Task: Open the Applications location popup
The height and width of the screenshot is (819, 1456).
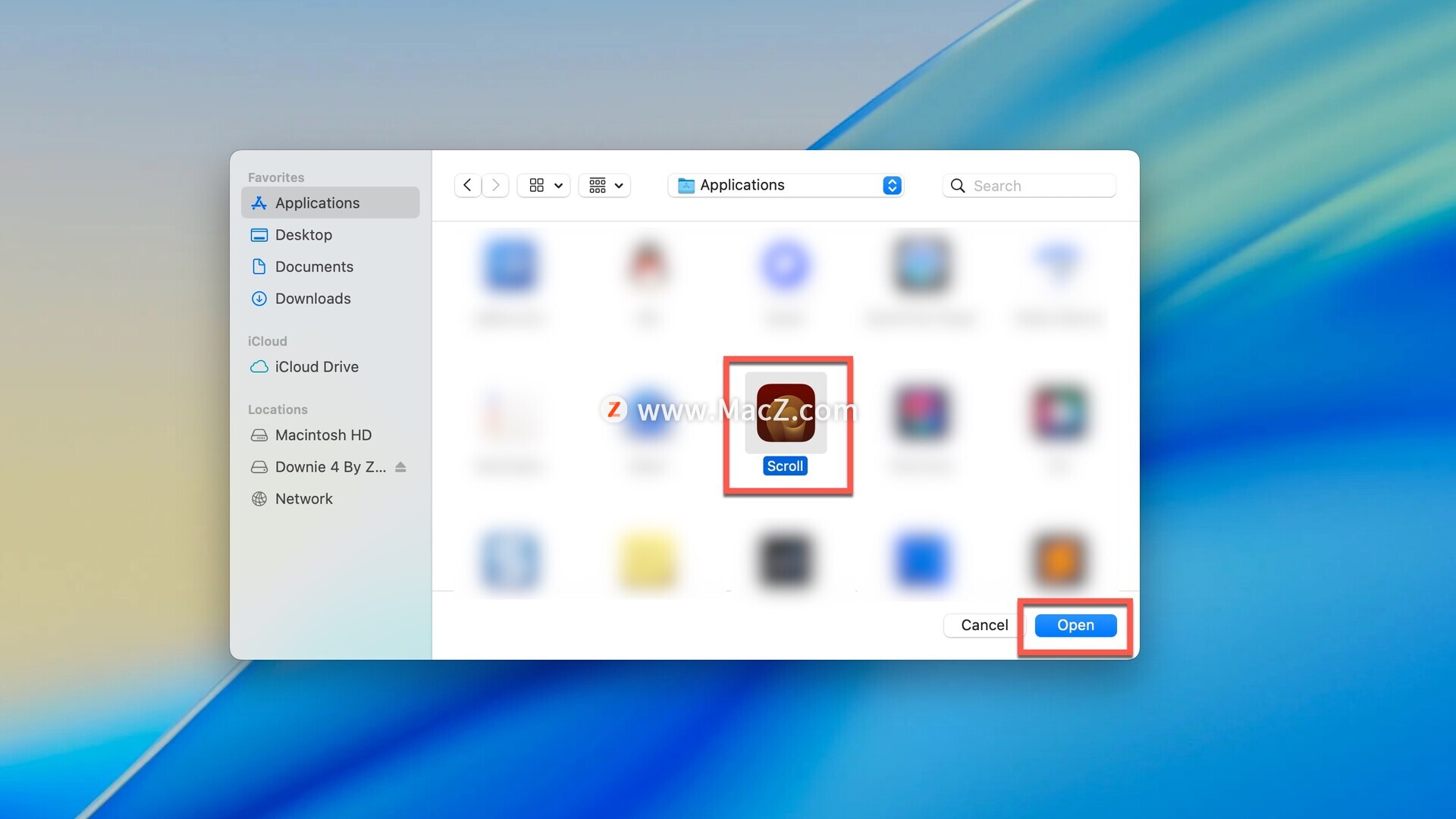Action: 786,185
